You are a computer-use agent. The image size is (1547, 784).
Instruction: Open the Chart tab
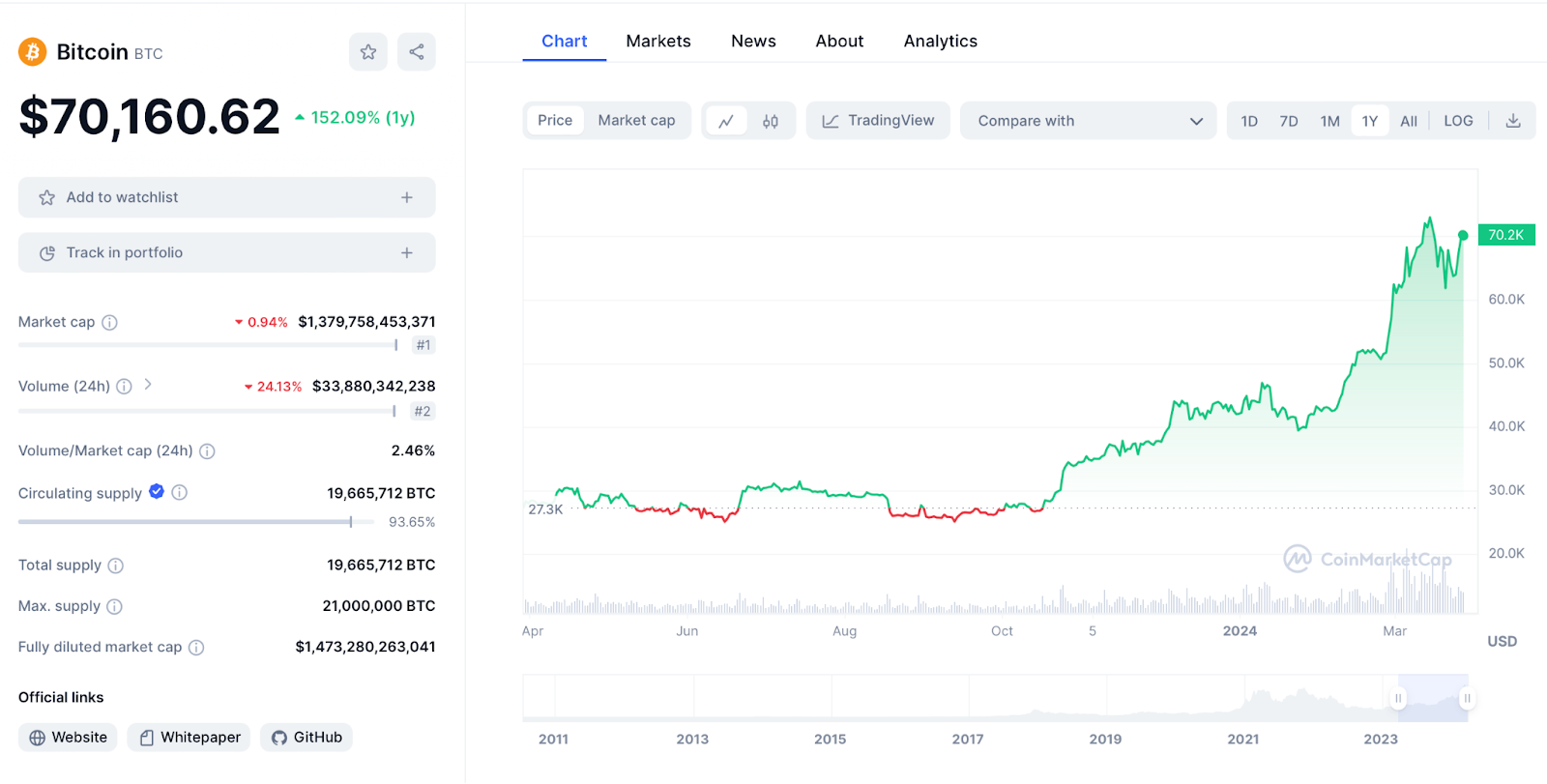(x=565, y=42)
